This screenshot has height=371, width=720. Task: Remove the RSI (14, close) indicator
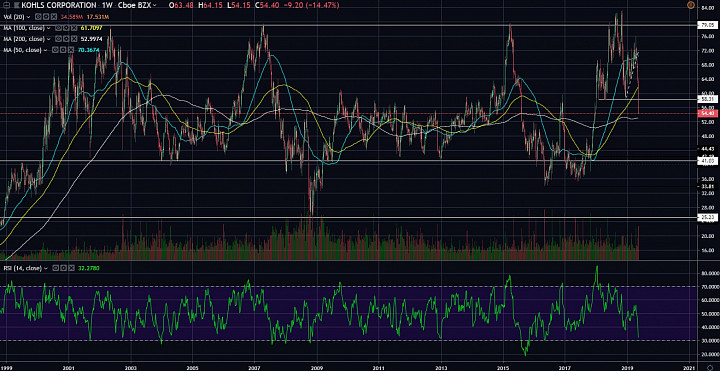pos(71,268)
